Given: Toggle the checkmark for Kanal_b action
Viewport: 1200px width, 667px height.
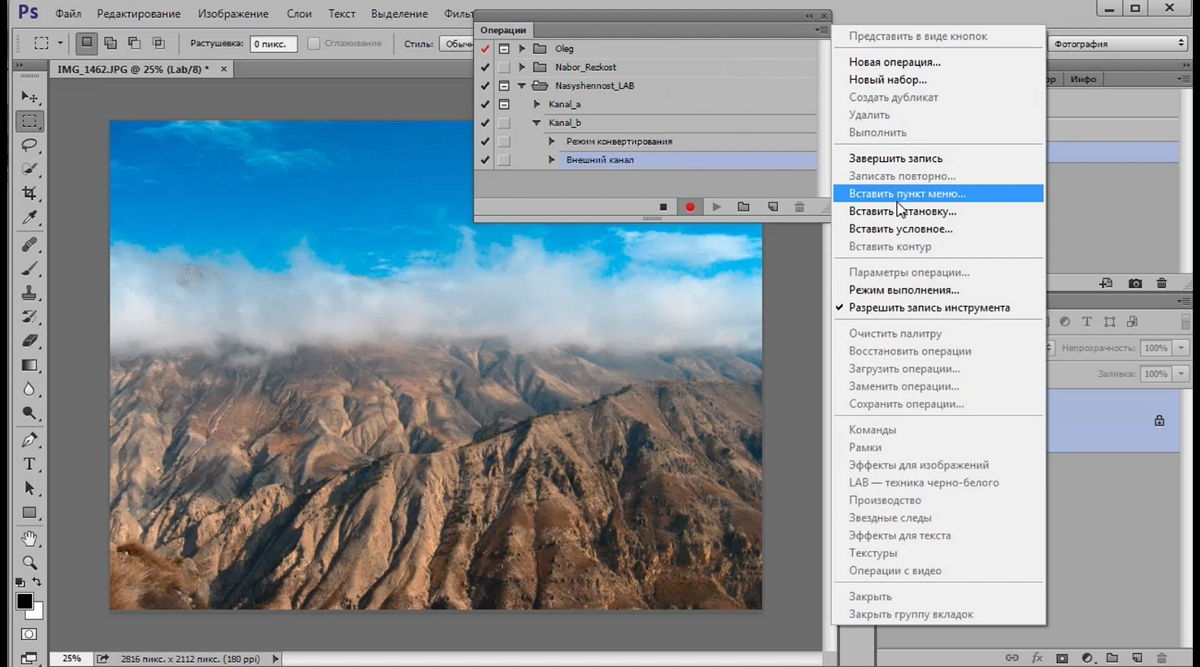Looking at the screenshot, I should 485,123.
